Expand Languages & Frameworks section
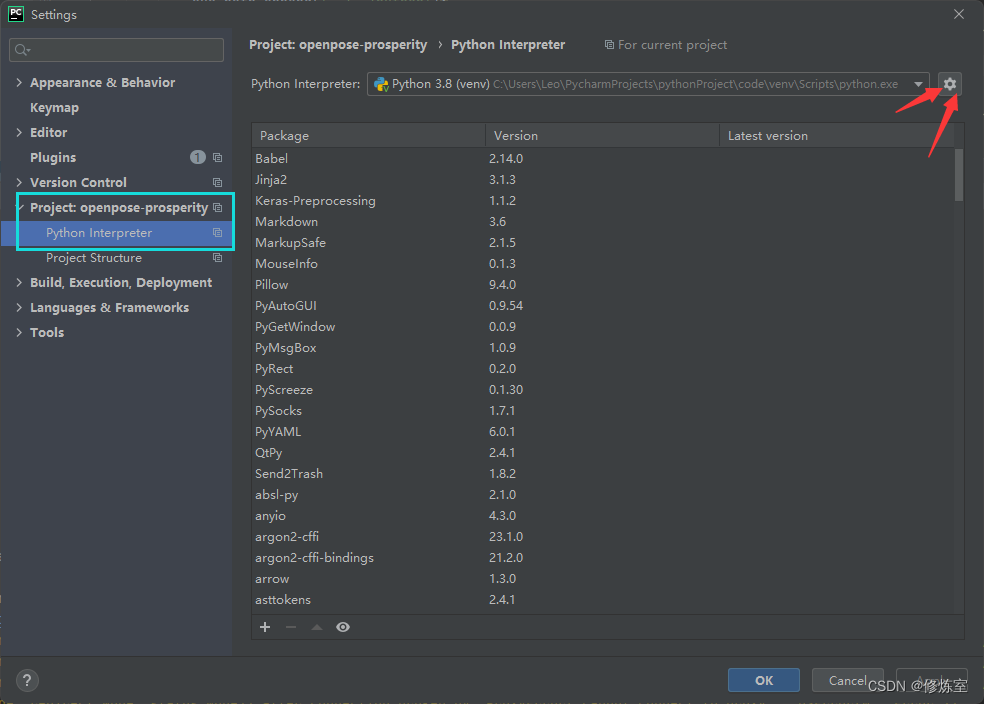The width and height of the screenshot is (984, 704). coord(19,307)
